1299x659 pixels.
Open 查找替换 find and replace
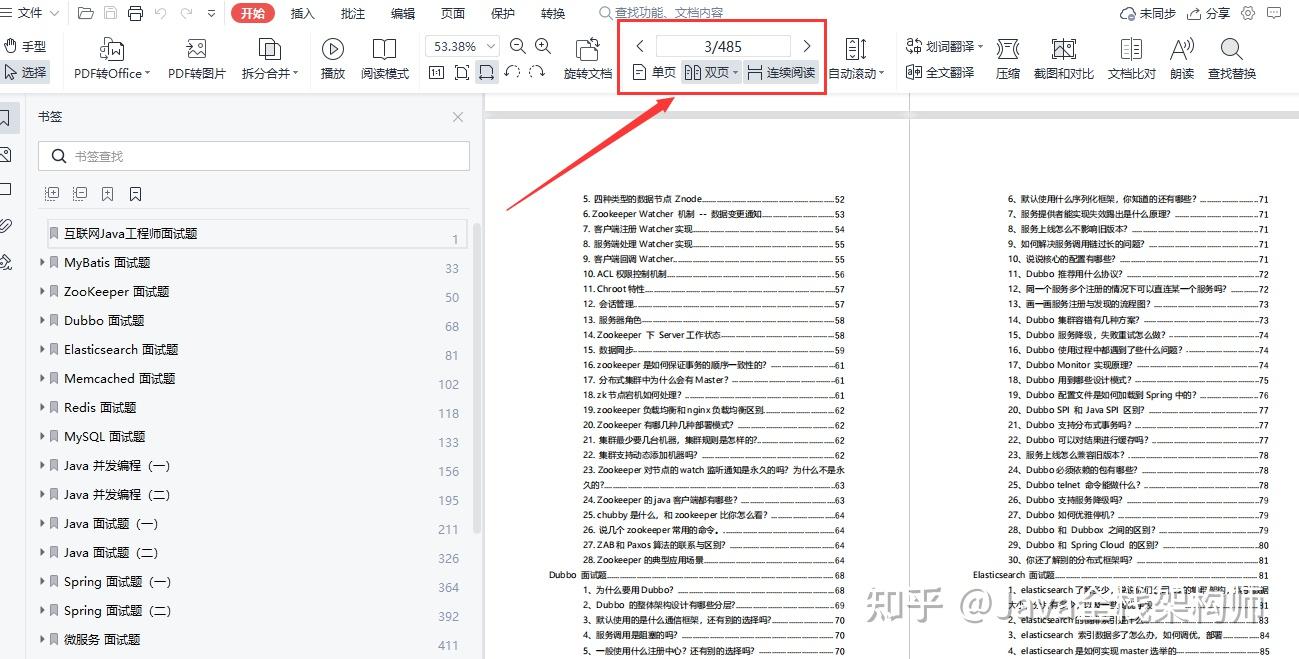(1232, 59)
